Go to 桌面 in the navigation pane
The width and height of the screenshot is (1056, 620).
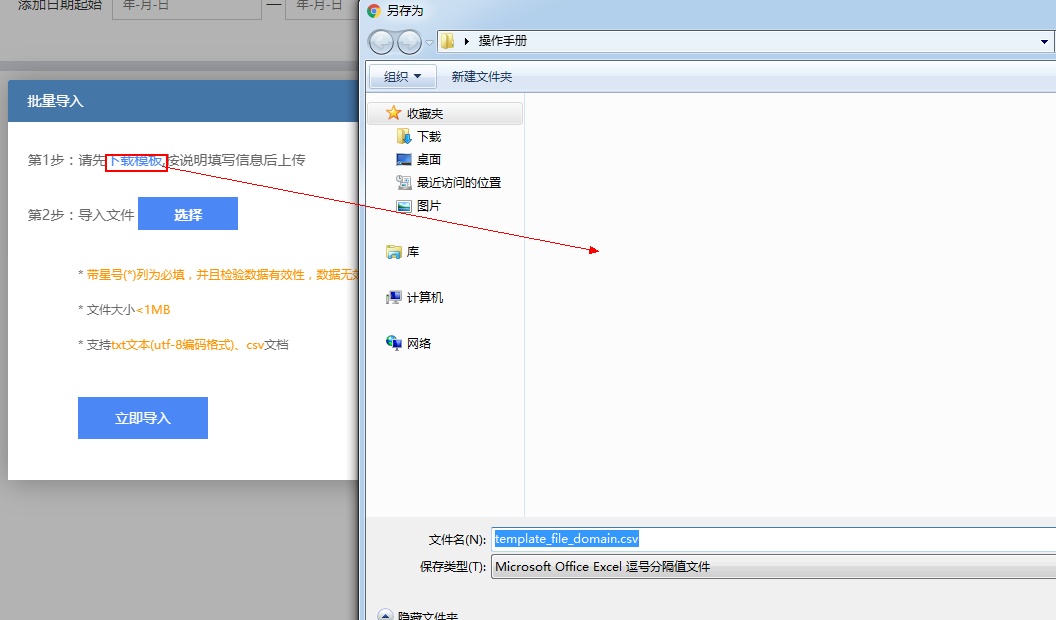[x=428, y=159]
